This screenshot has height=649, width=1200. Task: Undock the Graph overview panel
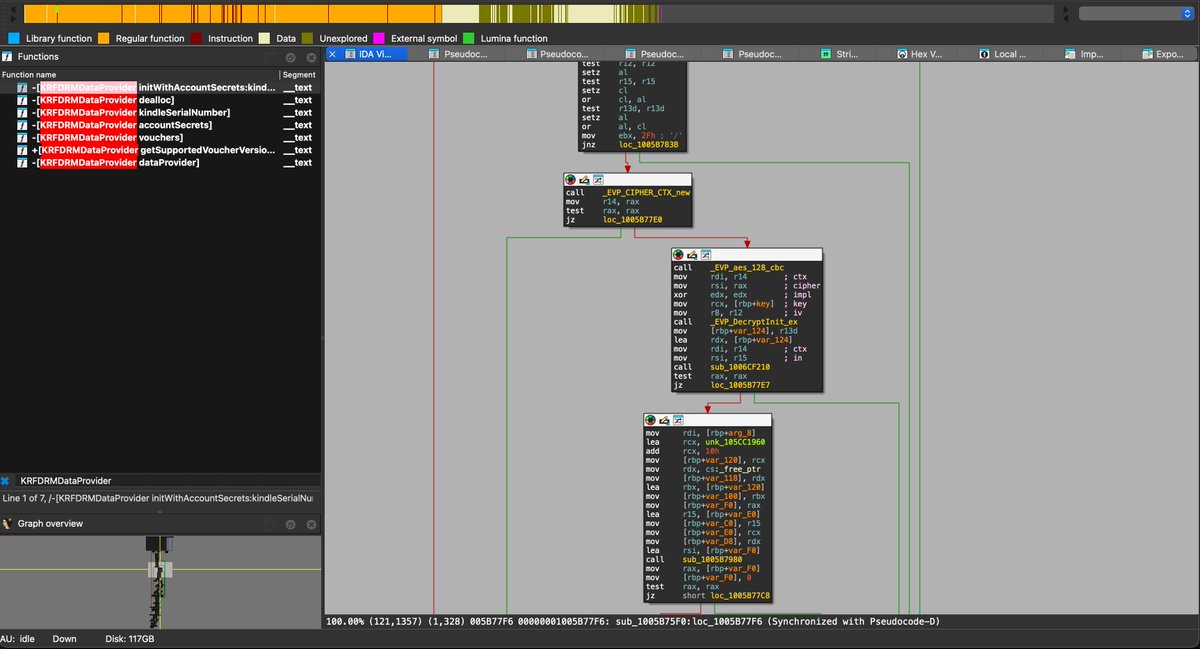point(291,524)
